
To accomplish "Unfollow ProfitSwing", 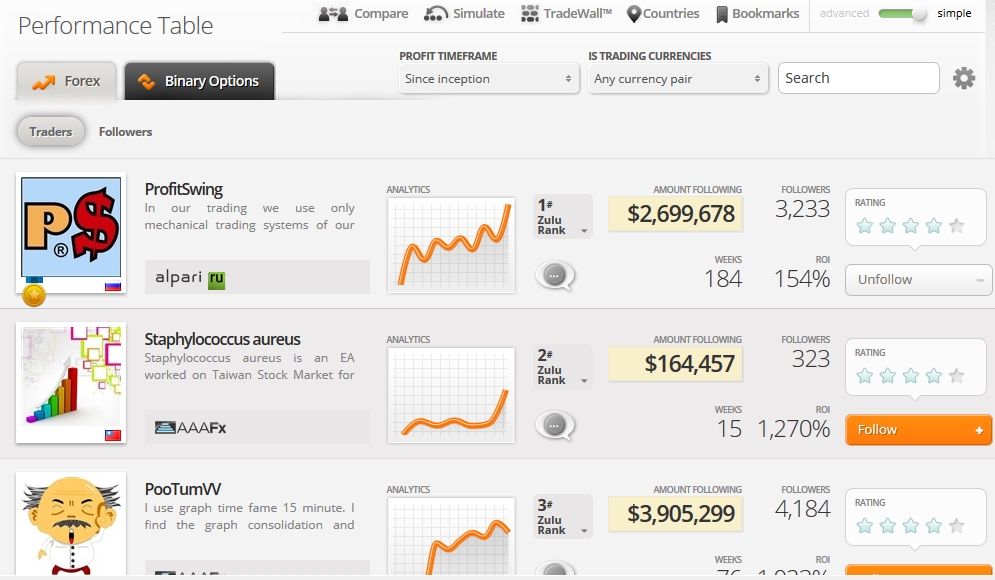I will point(918,280).
